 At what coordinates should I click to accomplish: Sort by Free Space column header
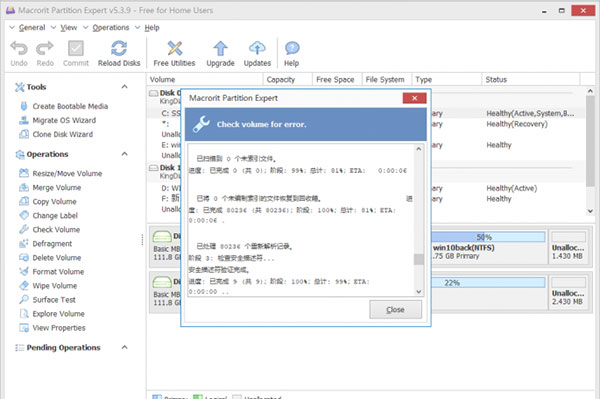coord(337,80)
